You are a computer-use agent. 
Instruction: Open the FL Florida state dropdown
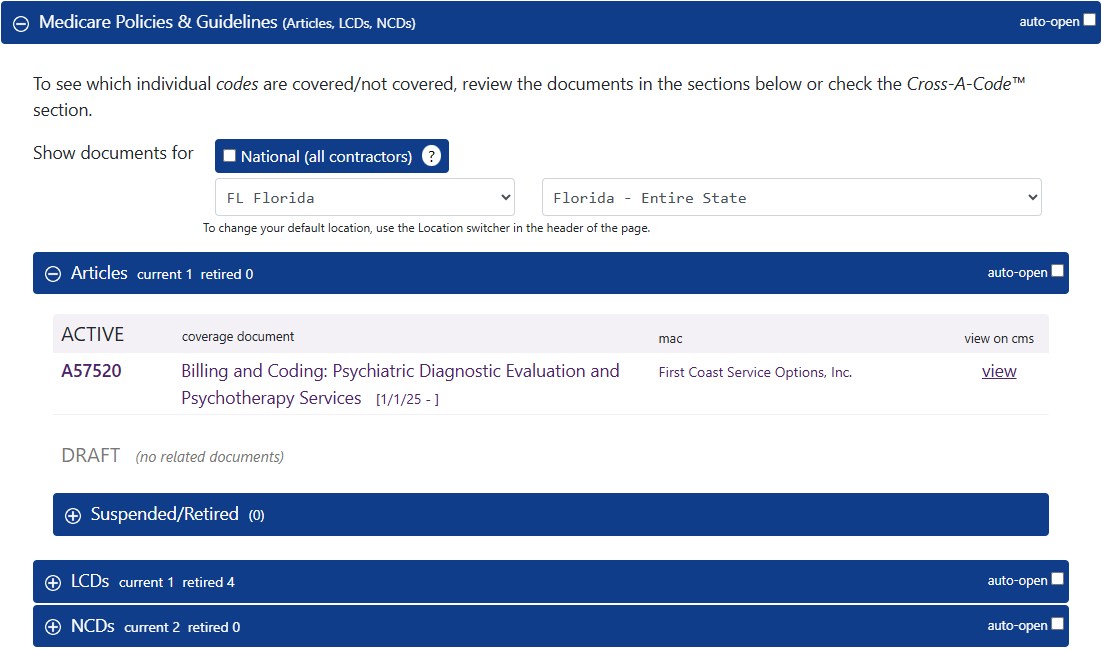(365, 197)
